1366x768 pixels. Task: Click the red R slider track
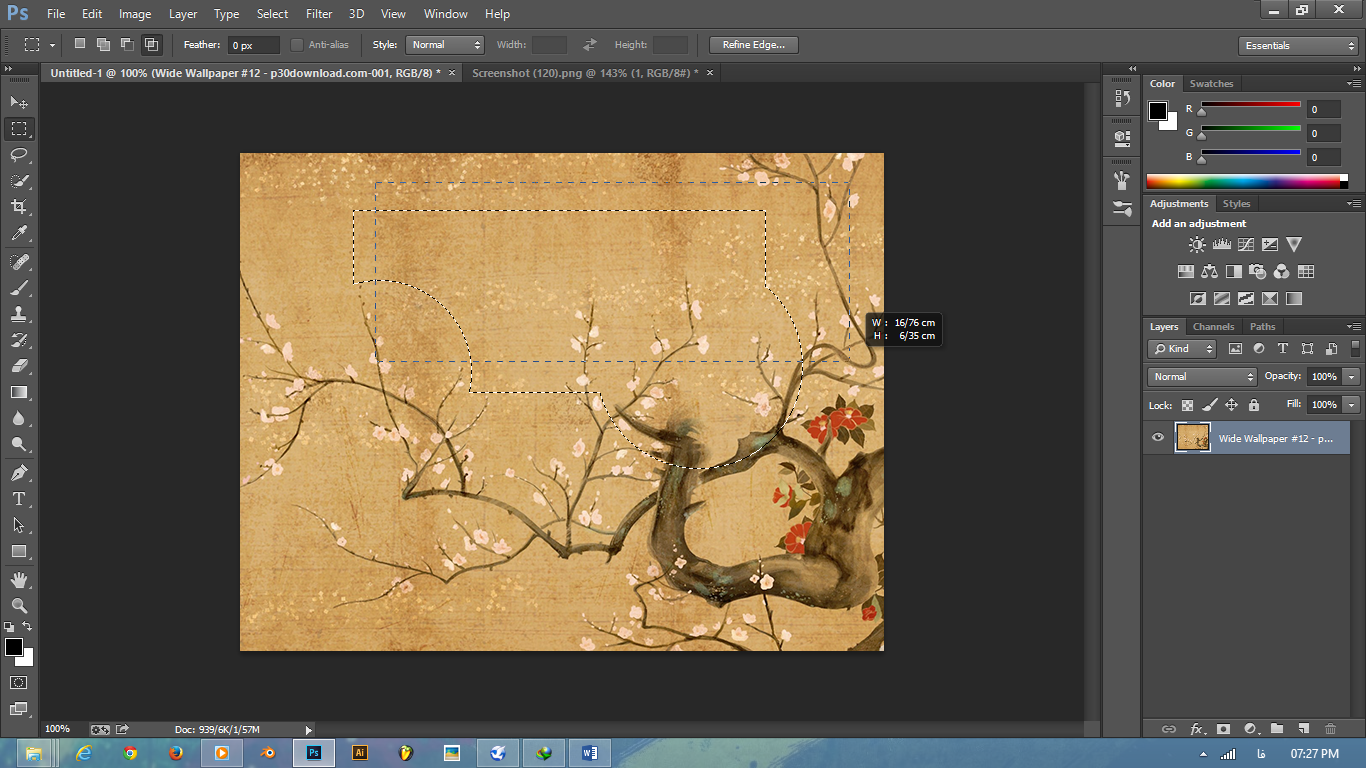(1250, 104)
